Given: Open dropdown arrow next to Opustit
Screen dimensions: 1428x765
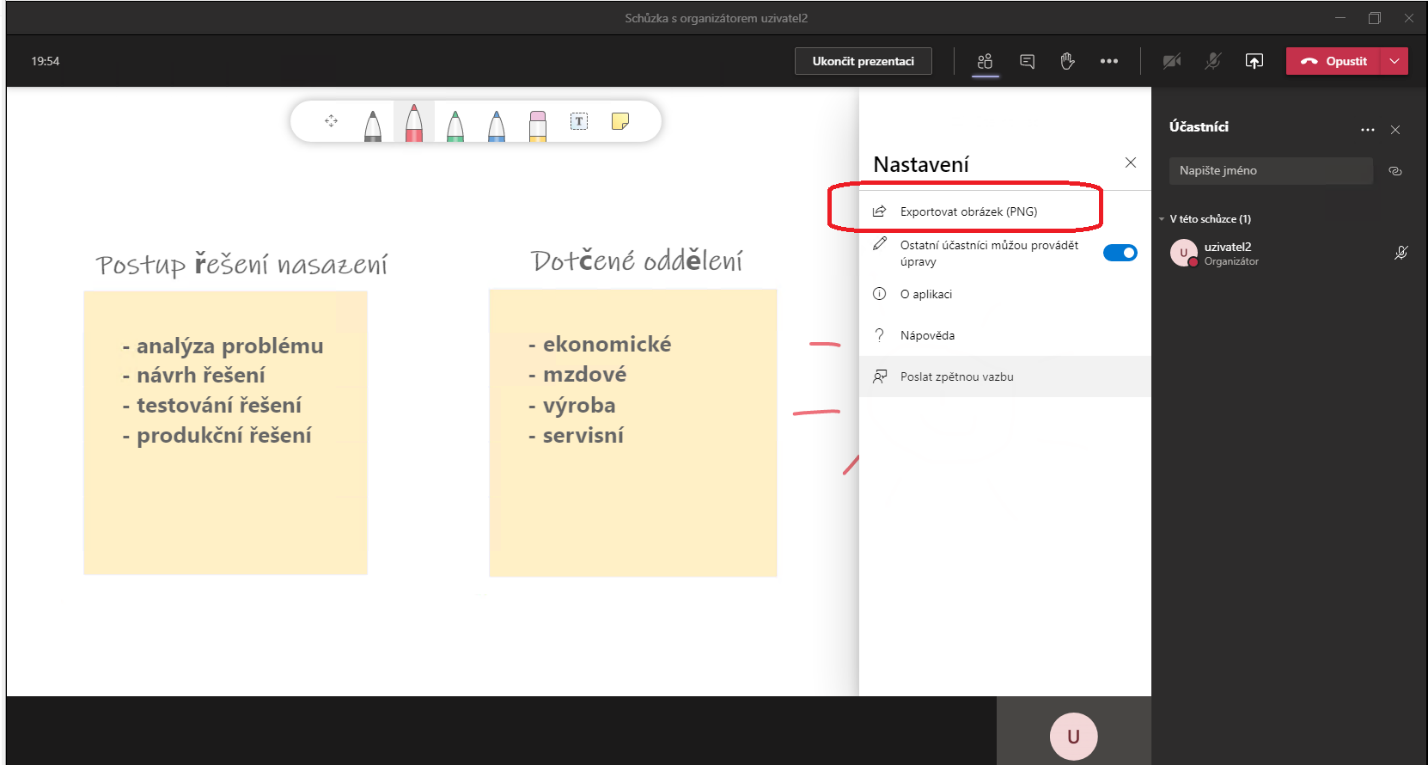Looking at the screenshot, I should (x=1395, y=61).
